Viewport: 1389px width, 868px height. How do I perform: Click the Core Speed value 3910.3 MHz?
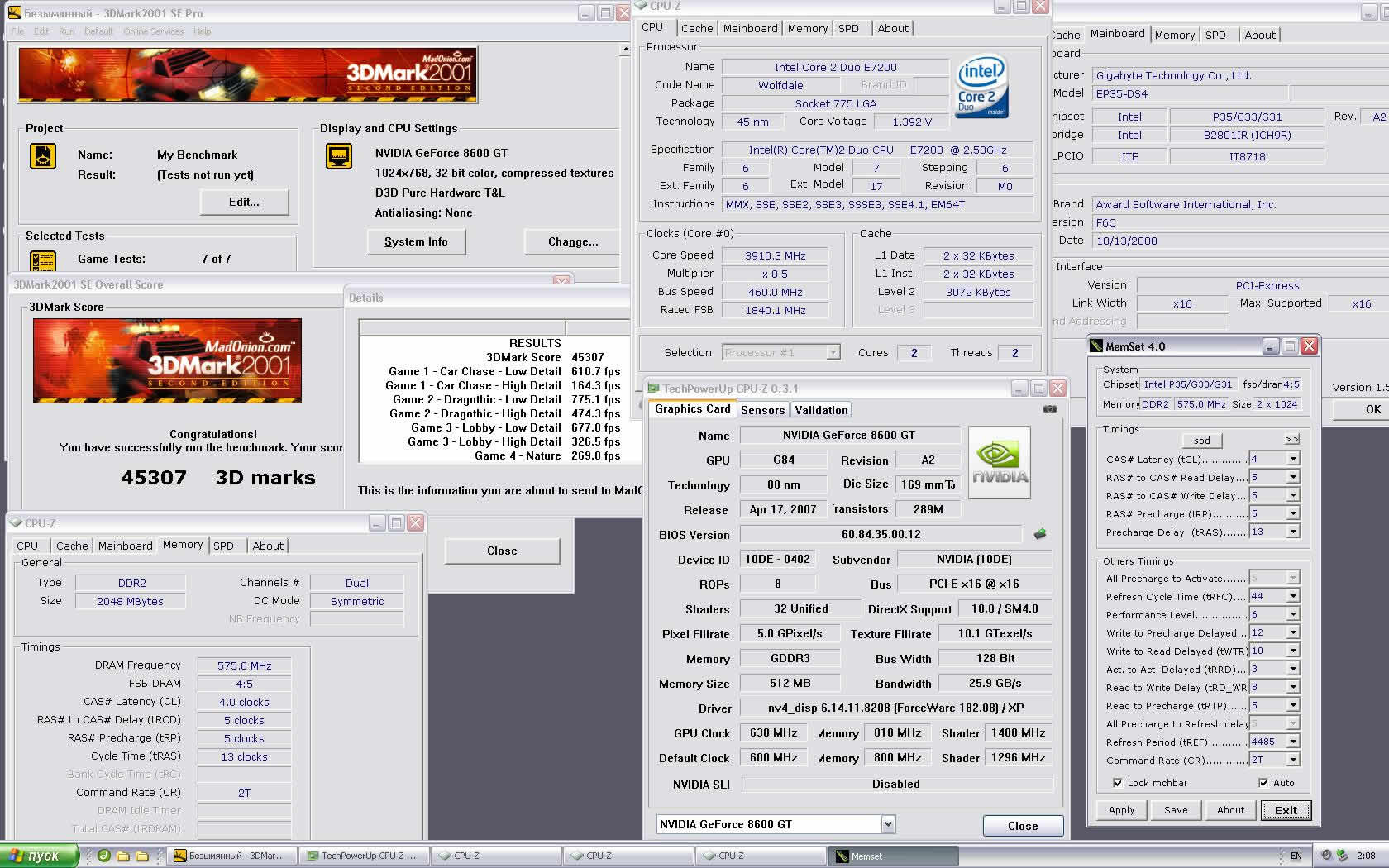(775, 255)
